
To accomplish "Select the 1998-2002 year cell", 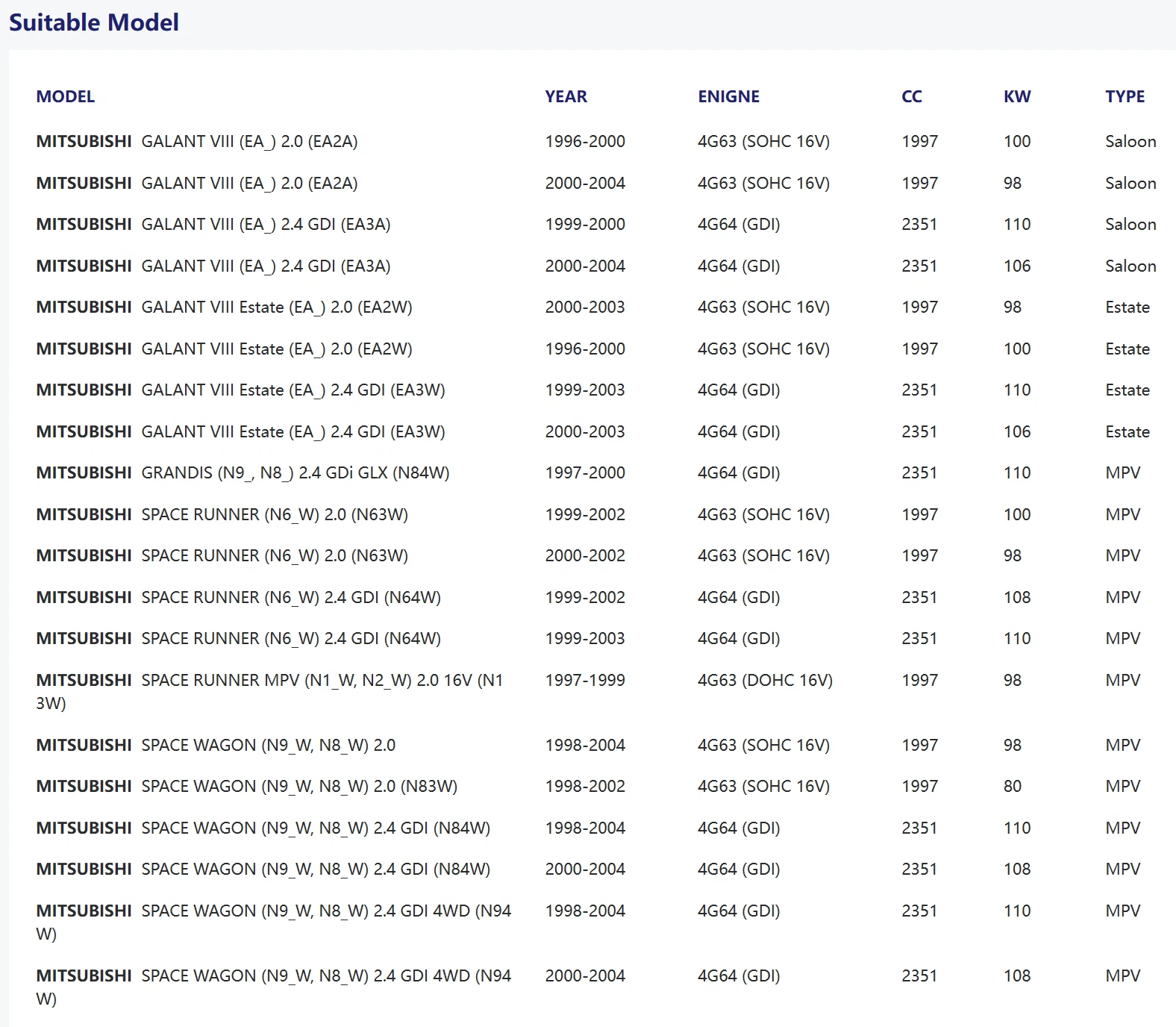I will click(585, 786).
